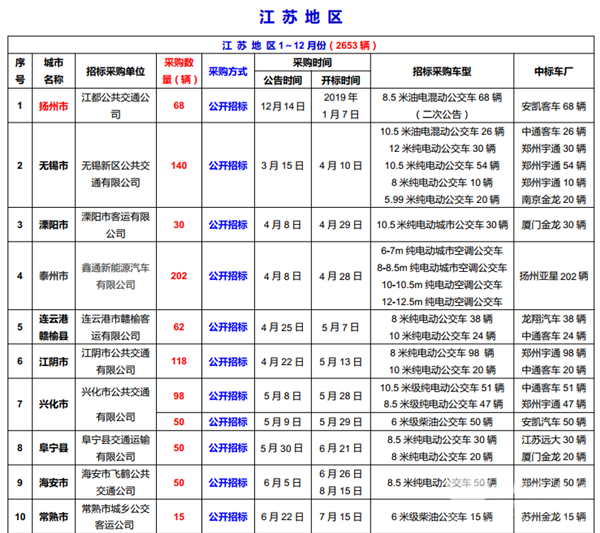Screen dimensions: 600x533
Task: Click the 公告时间 sub-header
Action: (283, 79)
